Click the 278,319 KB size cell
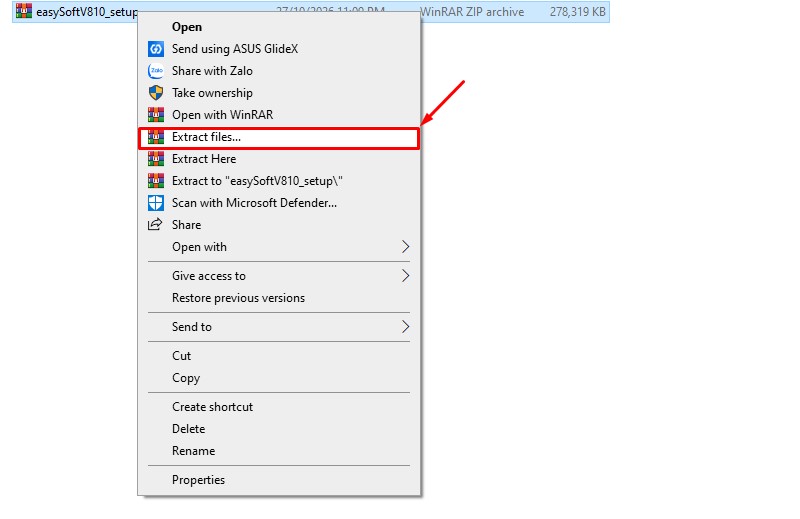800x519 pixels. [x=577, y=12]
